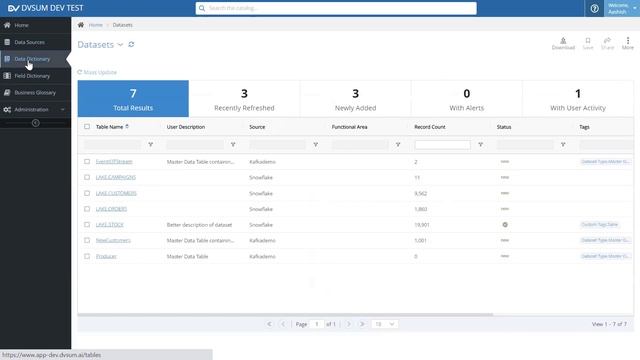Viewport: 640px width, 360px height.
Task: Open the NewCustomers dataset link
Action: point(113,240)
